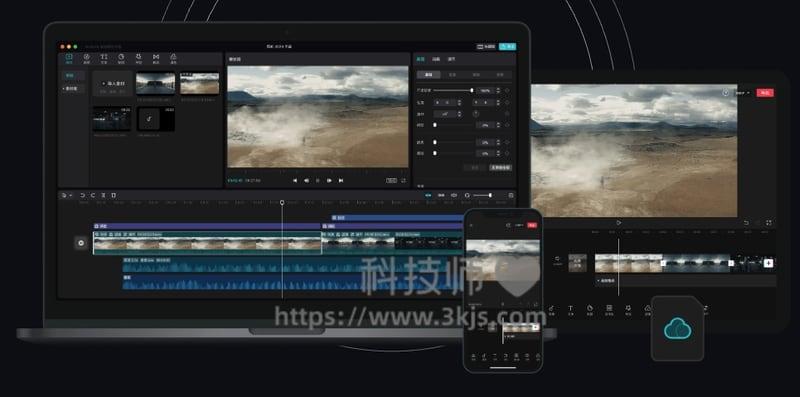800x397 pixels.
Task: Click the undo arrow above the laptop timeline
Action: (83, 195)
